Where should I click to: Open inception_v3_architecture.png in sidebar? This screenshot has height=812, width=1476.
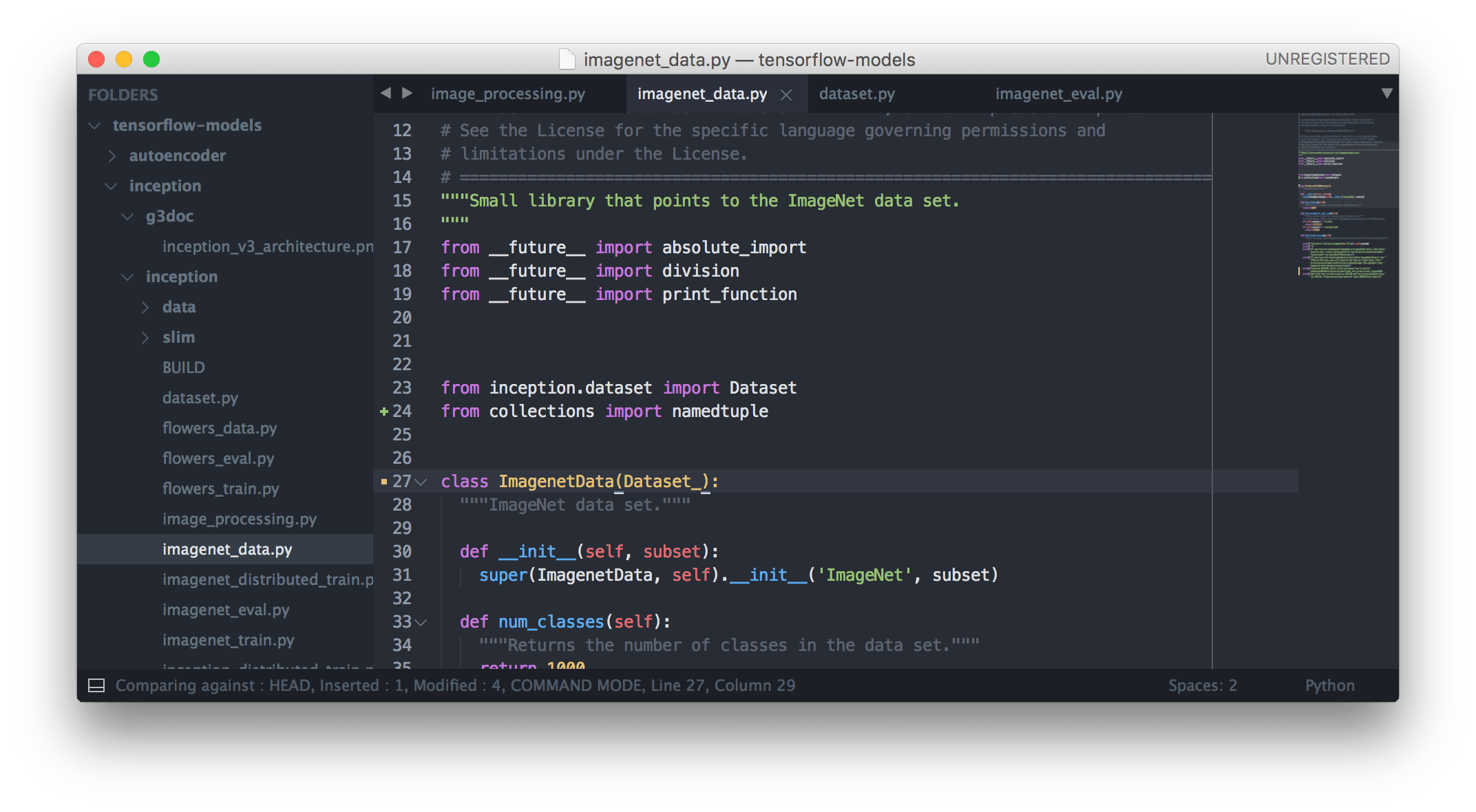coord(268,246)
